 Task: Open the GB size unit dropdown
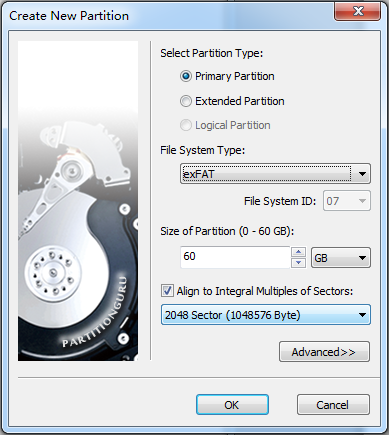point(341,258)
